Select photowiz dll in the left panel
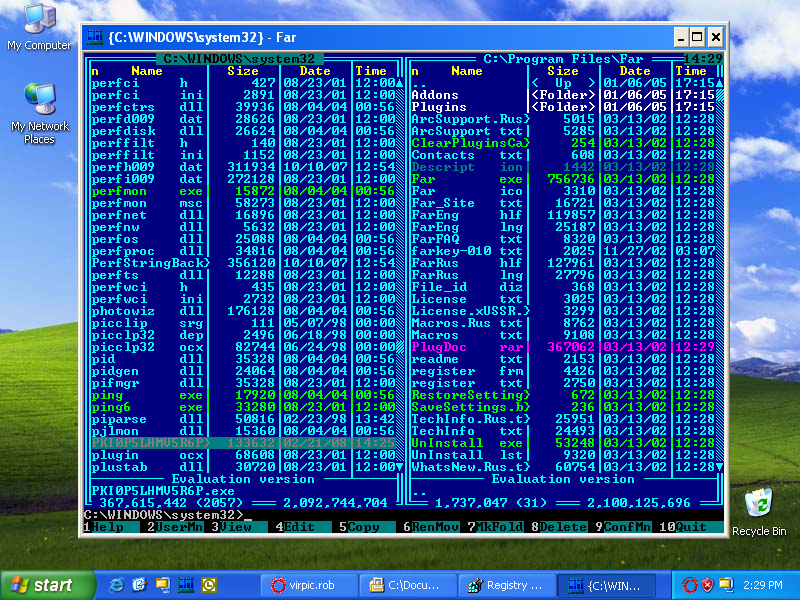 tap(243, 311)
